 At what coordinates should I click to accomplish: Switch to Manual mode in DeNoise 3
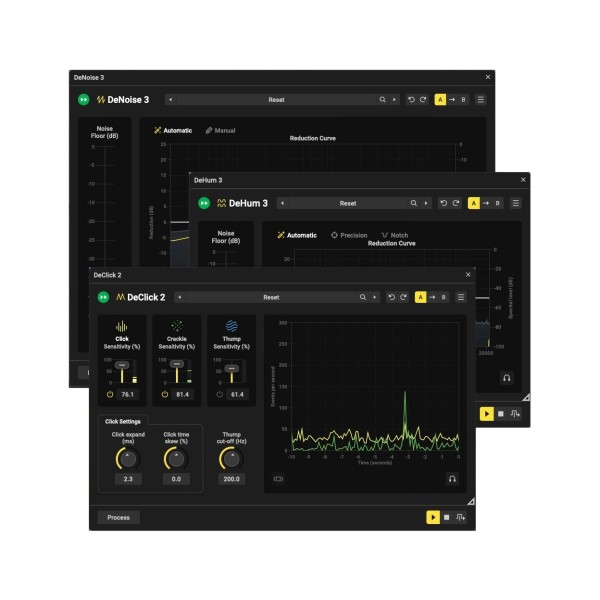point(220,130)
